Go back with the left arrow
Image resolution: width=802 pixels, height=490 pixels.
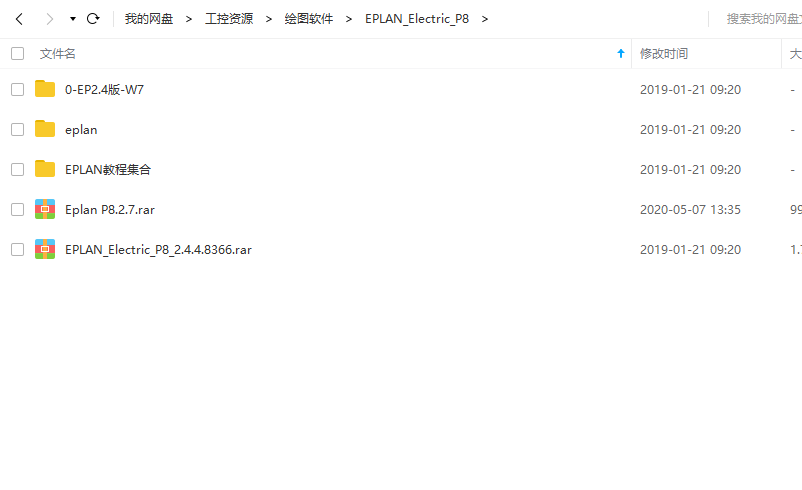[x=19, y=19]
